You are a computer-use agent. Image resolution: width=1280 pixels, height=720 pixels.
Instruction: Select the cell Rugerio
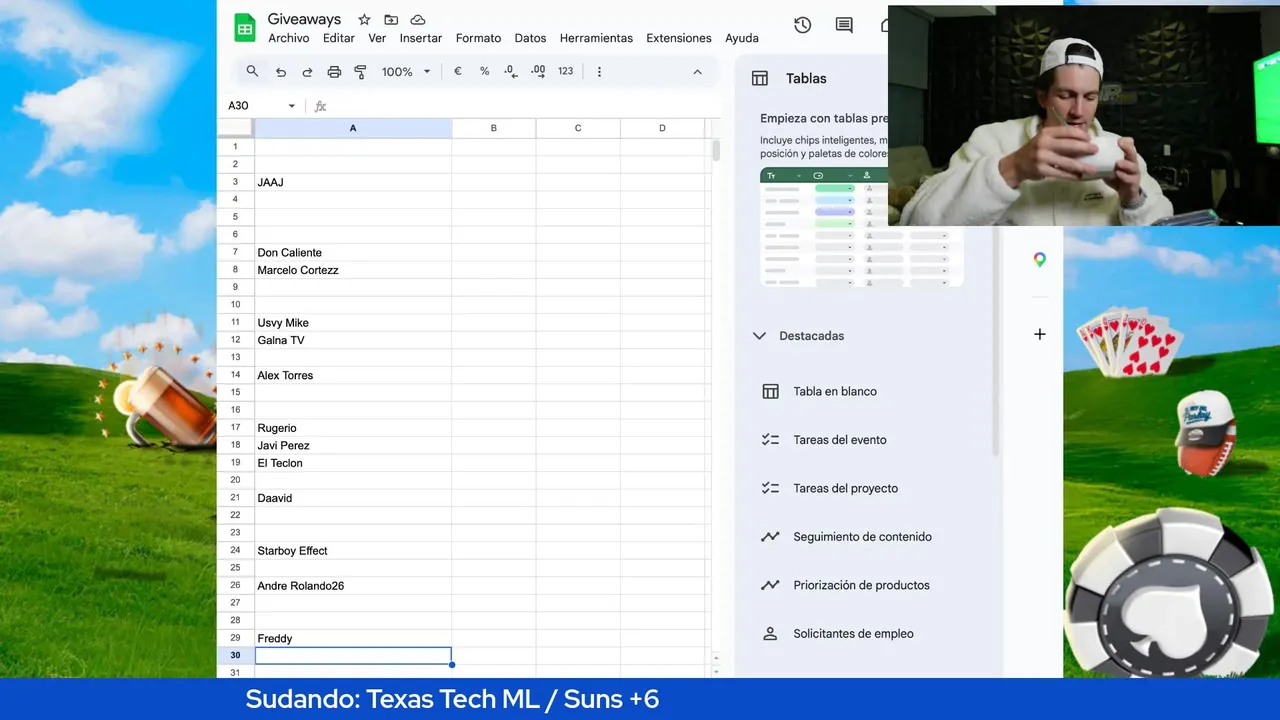(x=353, y=428)
